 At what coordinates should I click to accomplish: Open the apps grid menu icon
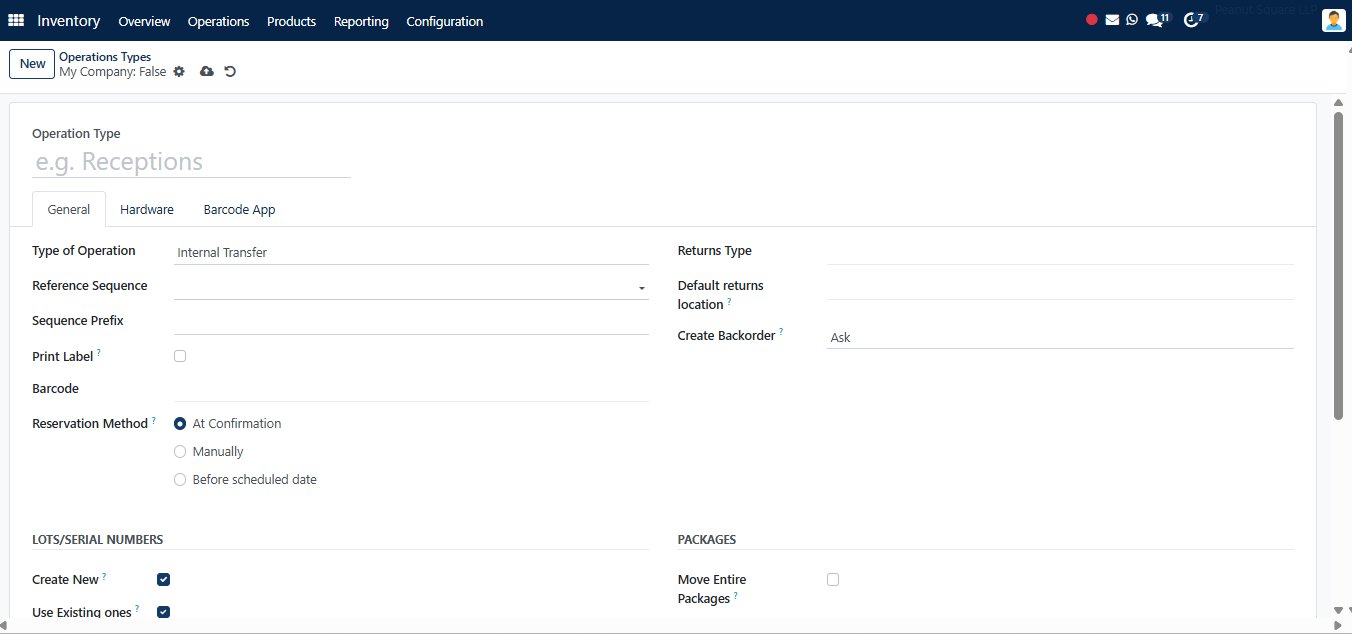coord(16,20)
